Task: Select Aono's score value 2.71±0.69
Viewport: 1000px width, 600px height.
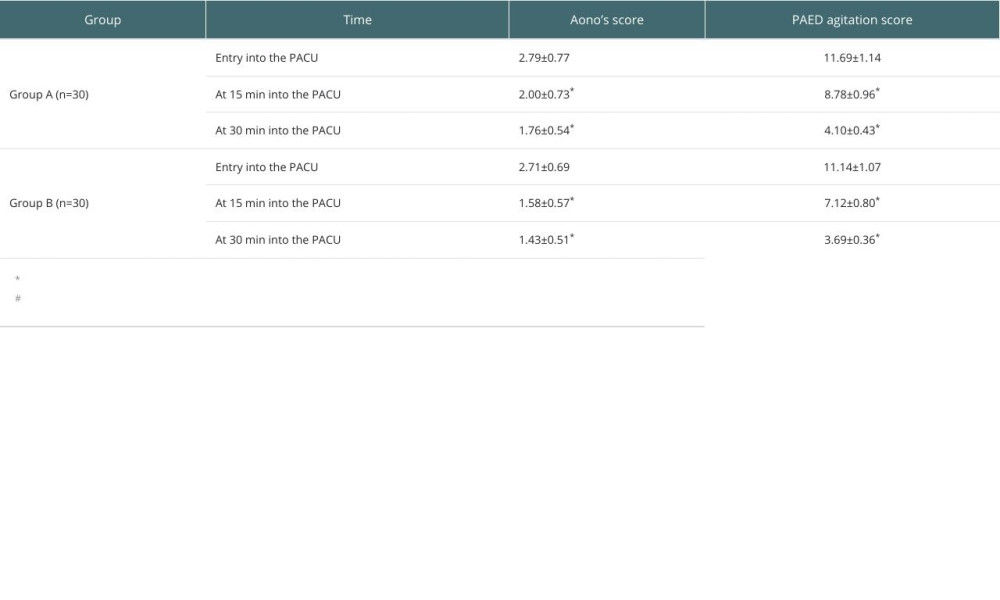Action: [544, 167]
